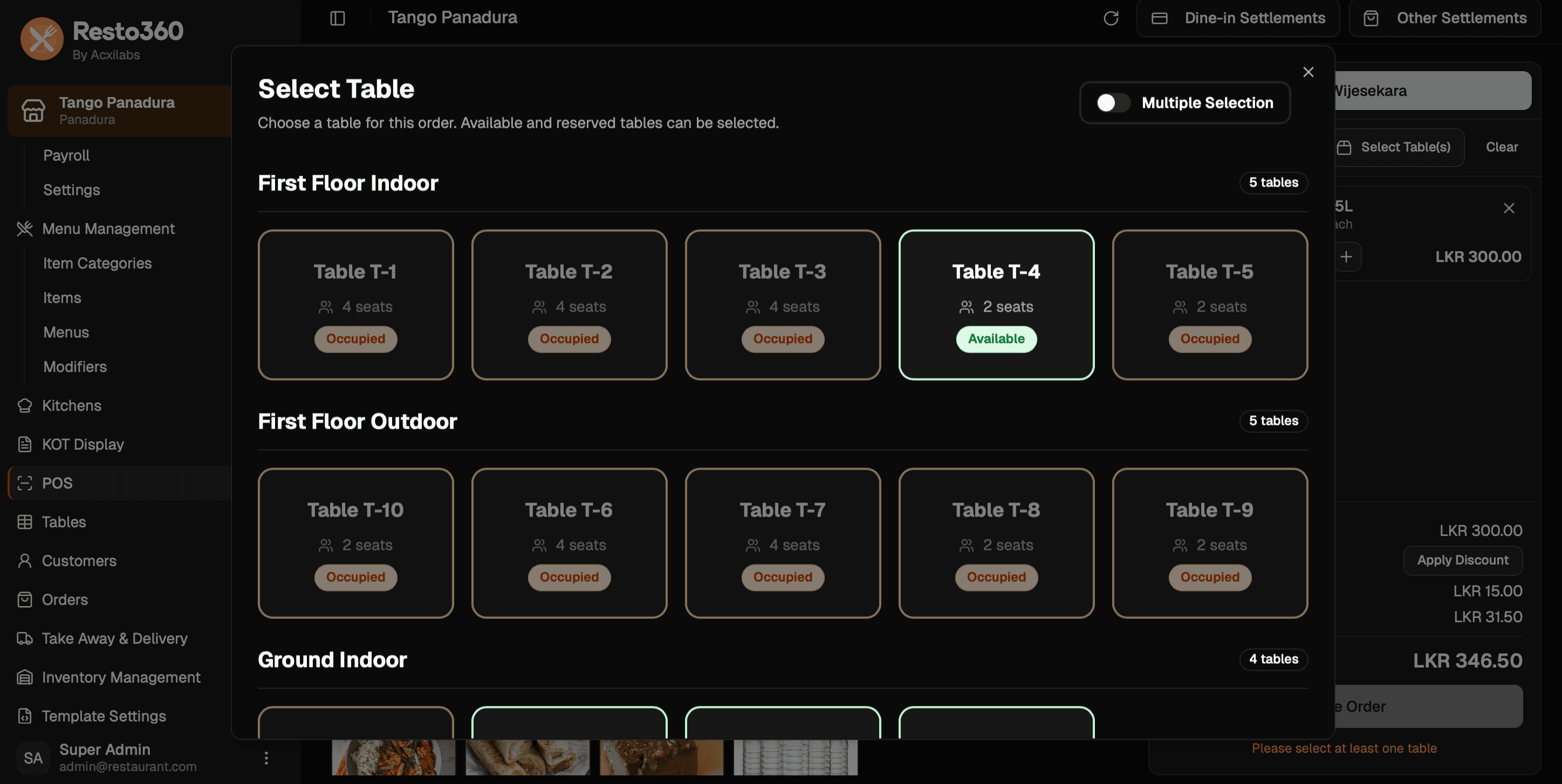Click the refresh icon in the top bar
The width and height of the screenshot is (1562, 784).
point(1112,18)
